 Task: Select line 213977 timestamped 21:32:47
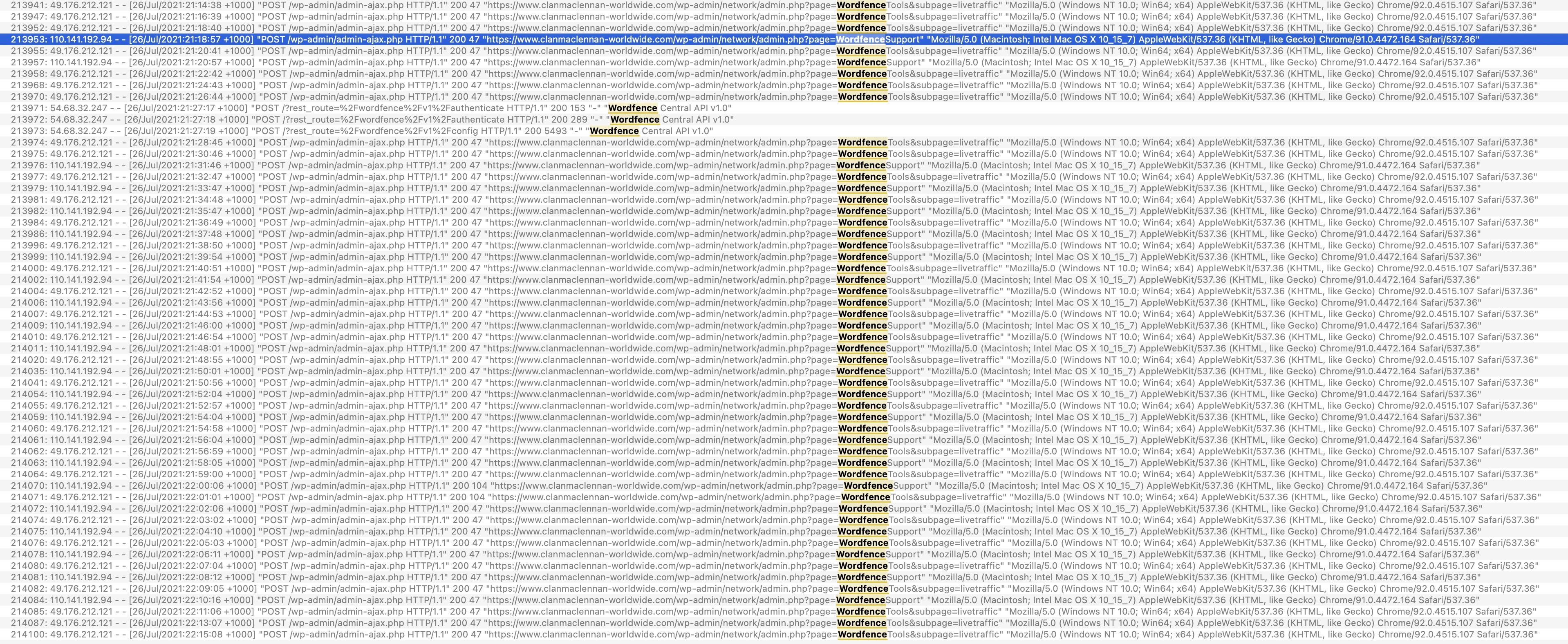click(784, 177)
